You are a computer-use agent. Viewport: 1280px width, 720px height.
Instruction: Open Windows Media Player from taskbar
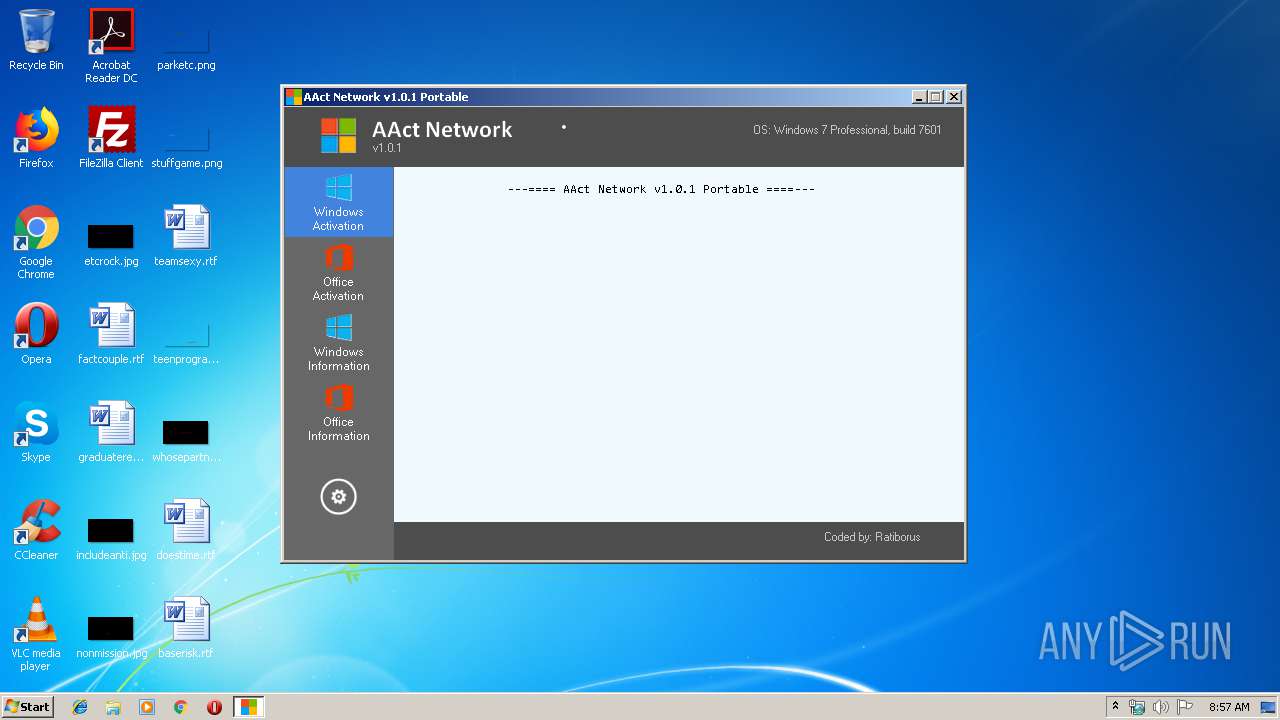coord(147,707)
